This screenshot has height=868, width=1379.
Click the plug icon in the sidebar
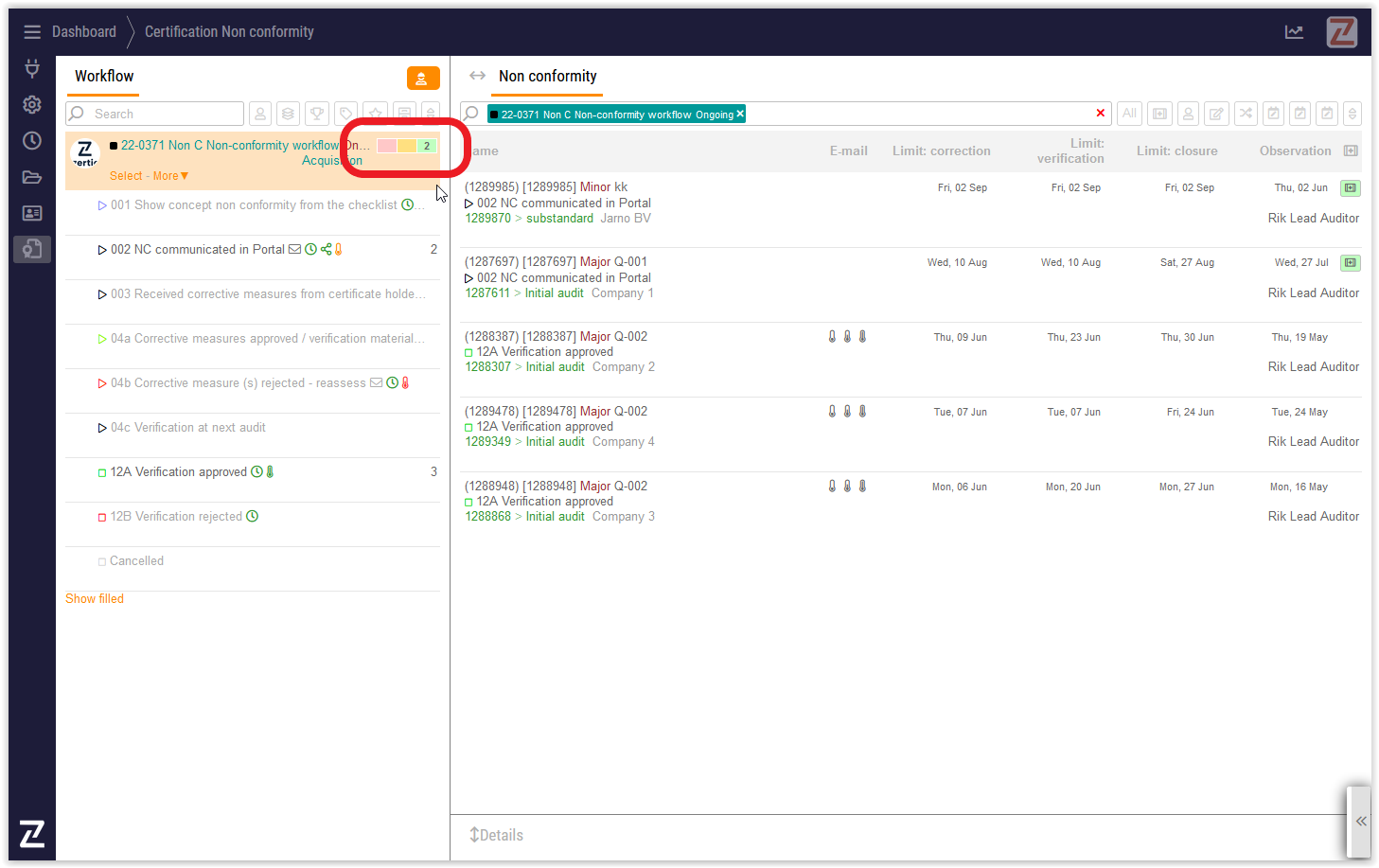tap(32, 68)
